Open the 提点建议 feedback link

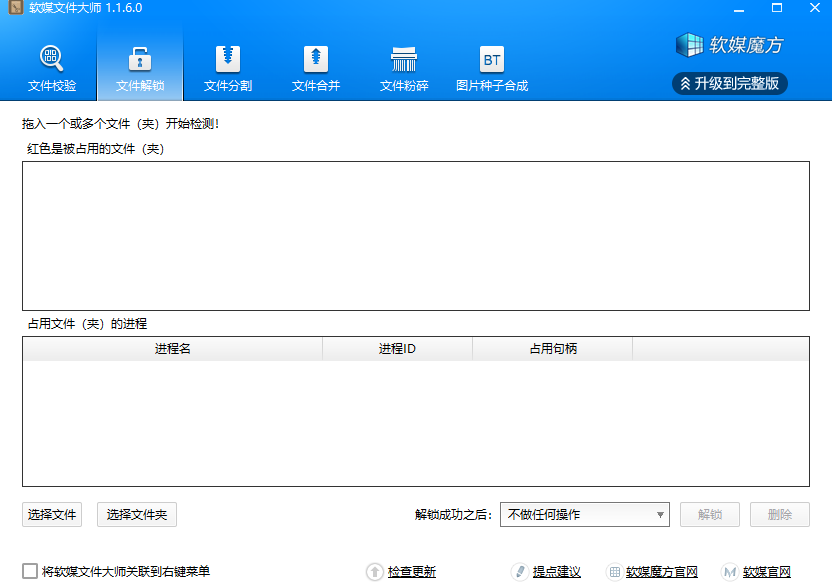[556, 572]
